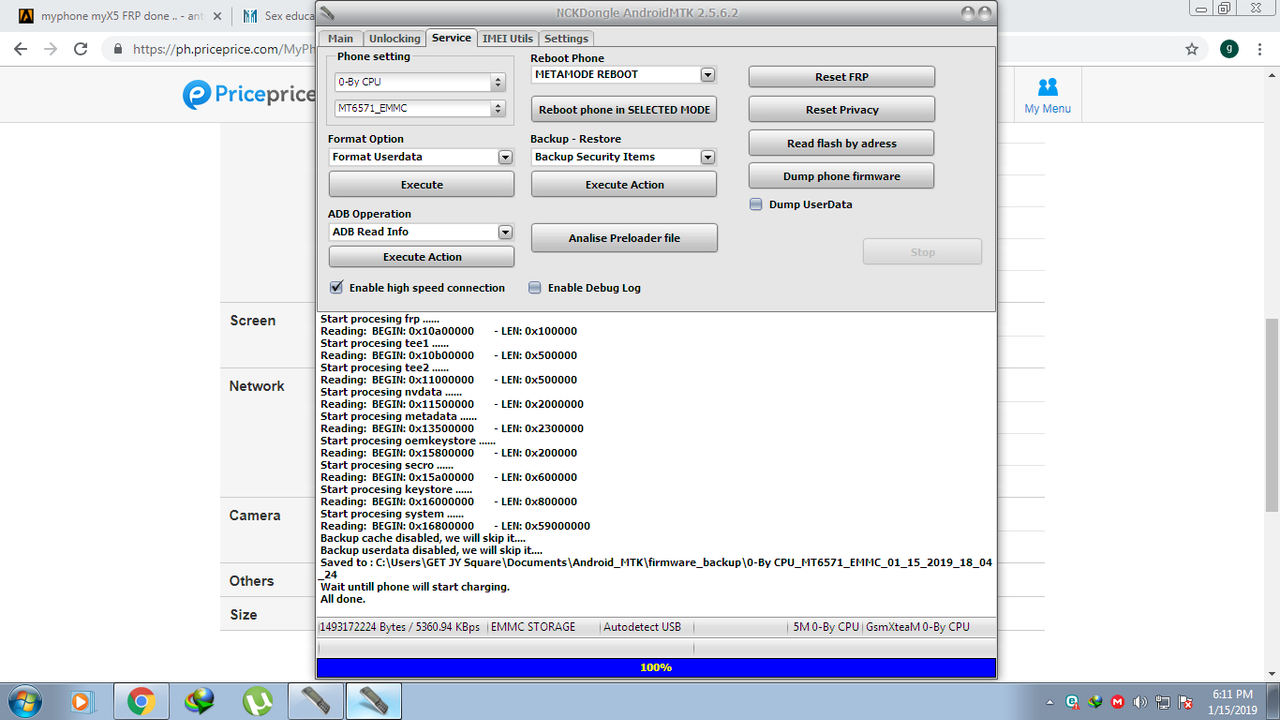Click the IDM tray icon
Viewport: 1280px width, 720px height.
coord(1095,702)
